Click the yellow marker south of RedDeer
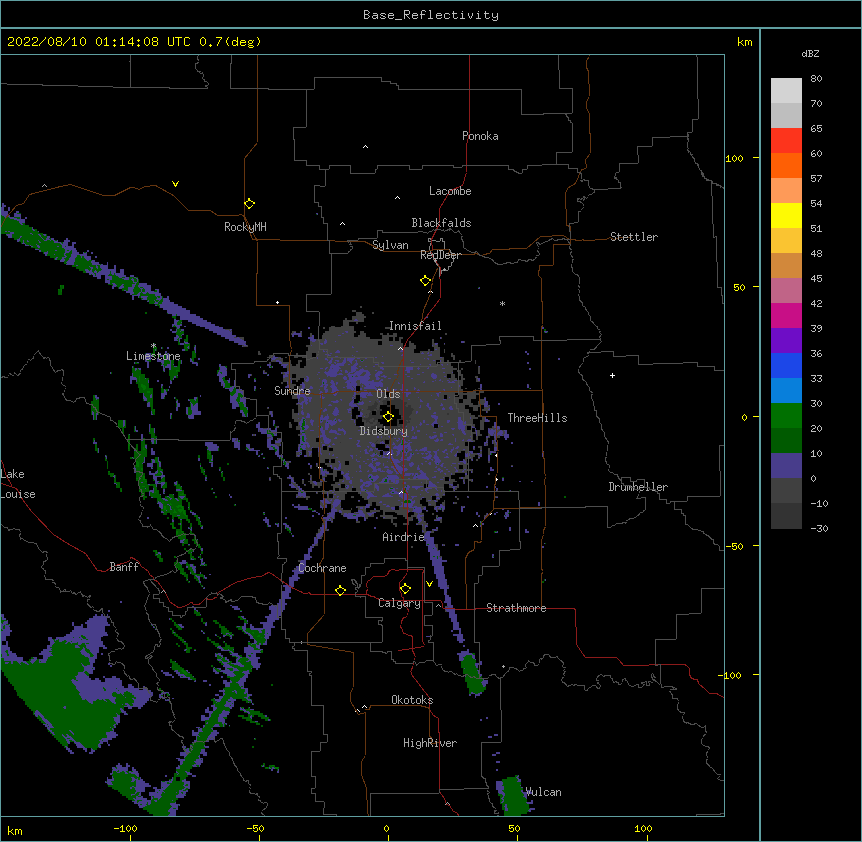The width and height of the screenshot is (862, 842). [x=425, y=281]
